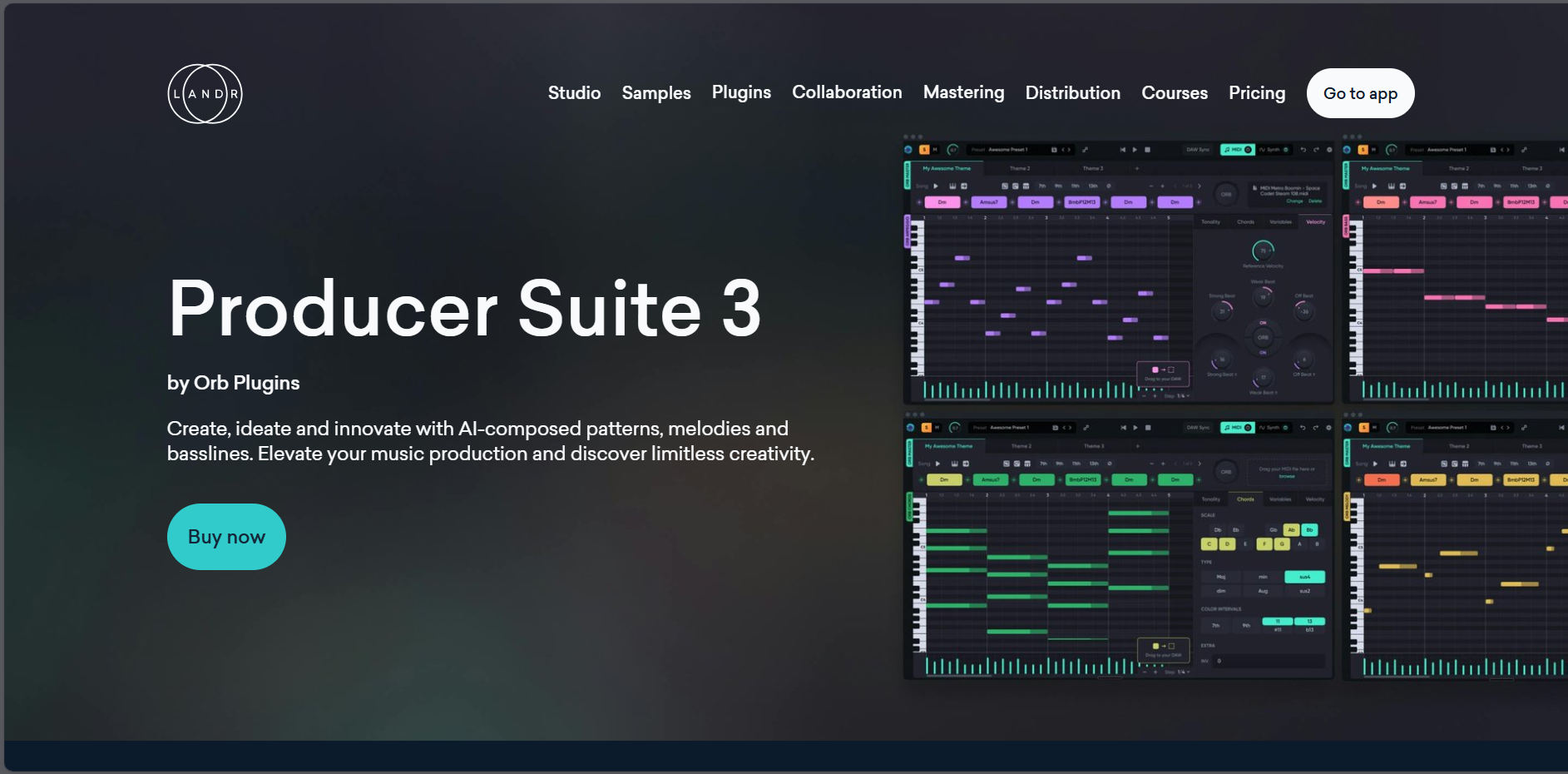1568x774 pixels.
Task: Open the Tonality tab in Orb Arpeggio
Action: (x=1210, y=222)
